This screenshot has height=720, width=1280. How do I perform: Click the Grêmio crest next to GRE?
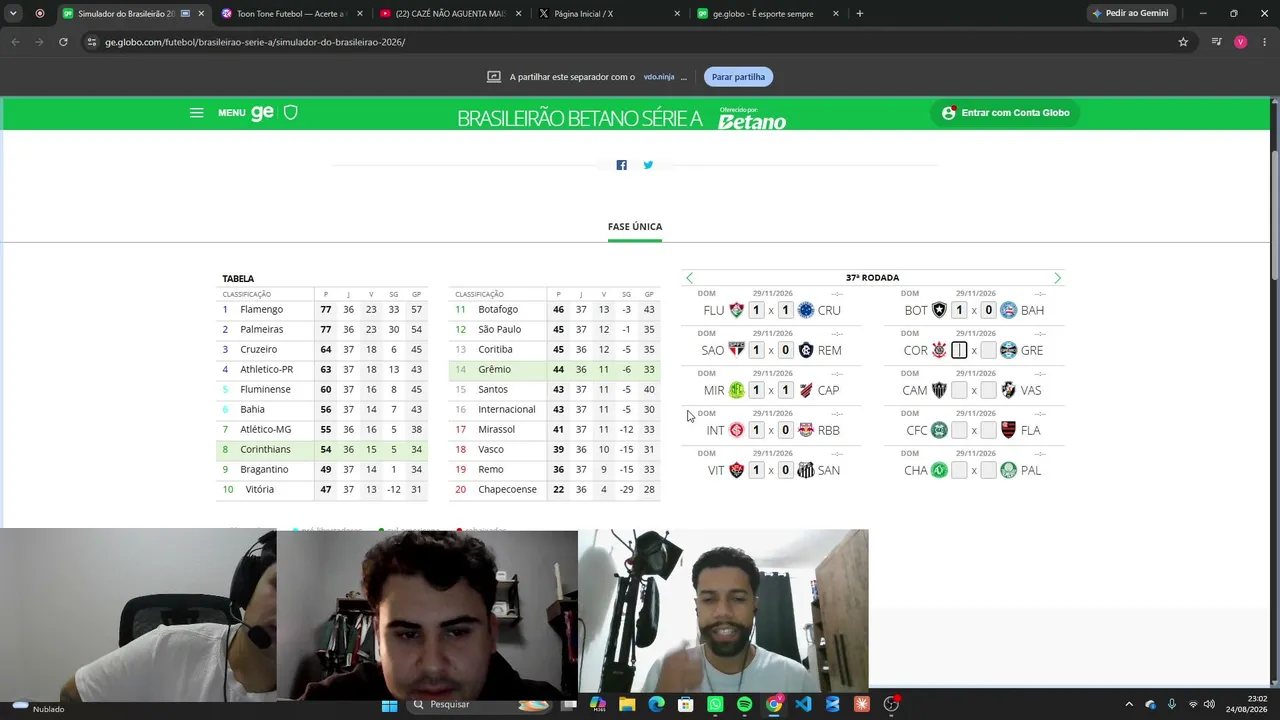[x=1009, y=350]
